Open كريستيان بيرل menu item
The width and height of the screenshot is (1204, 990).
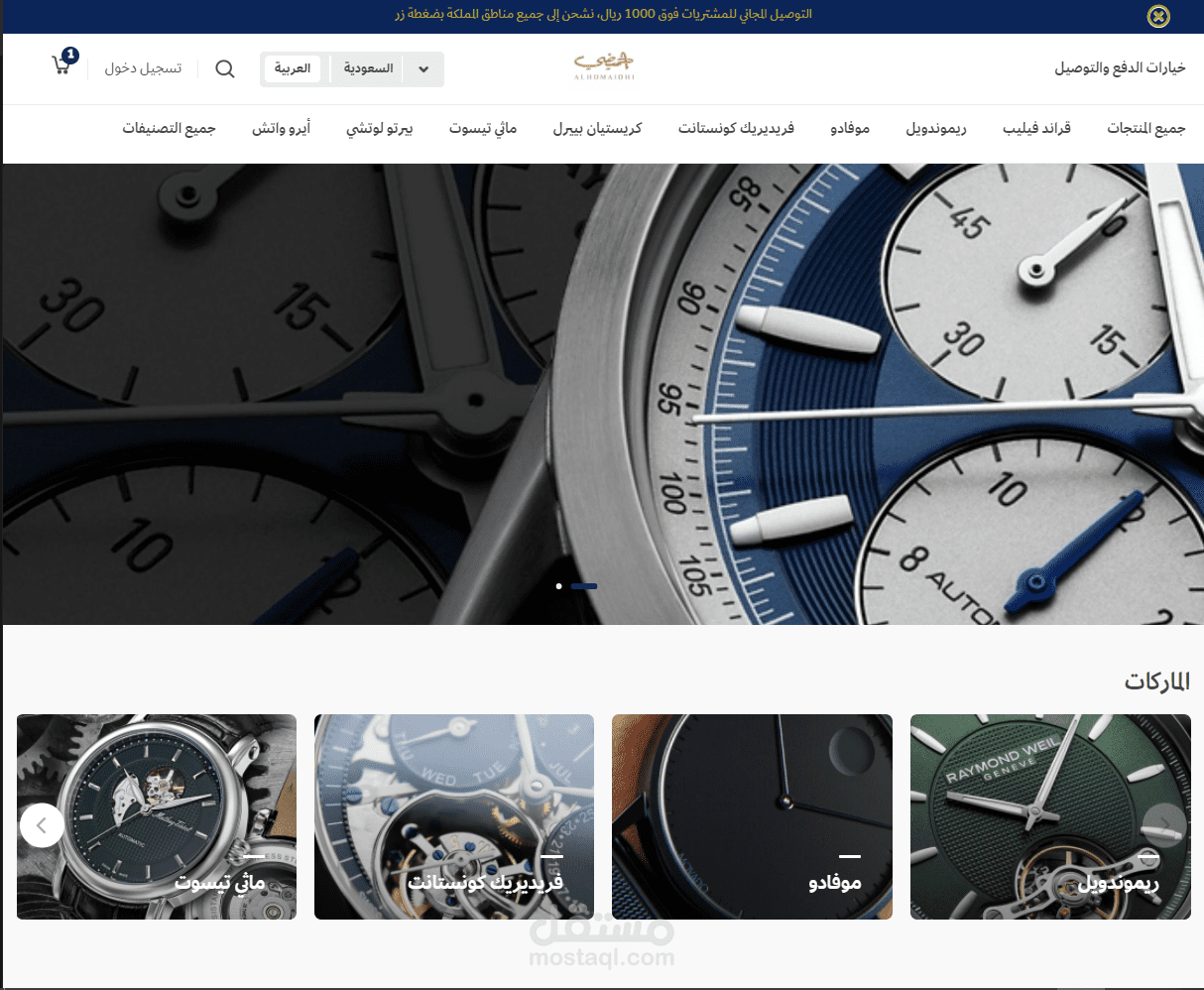pyautogui.click(x=597, y=129)
